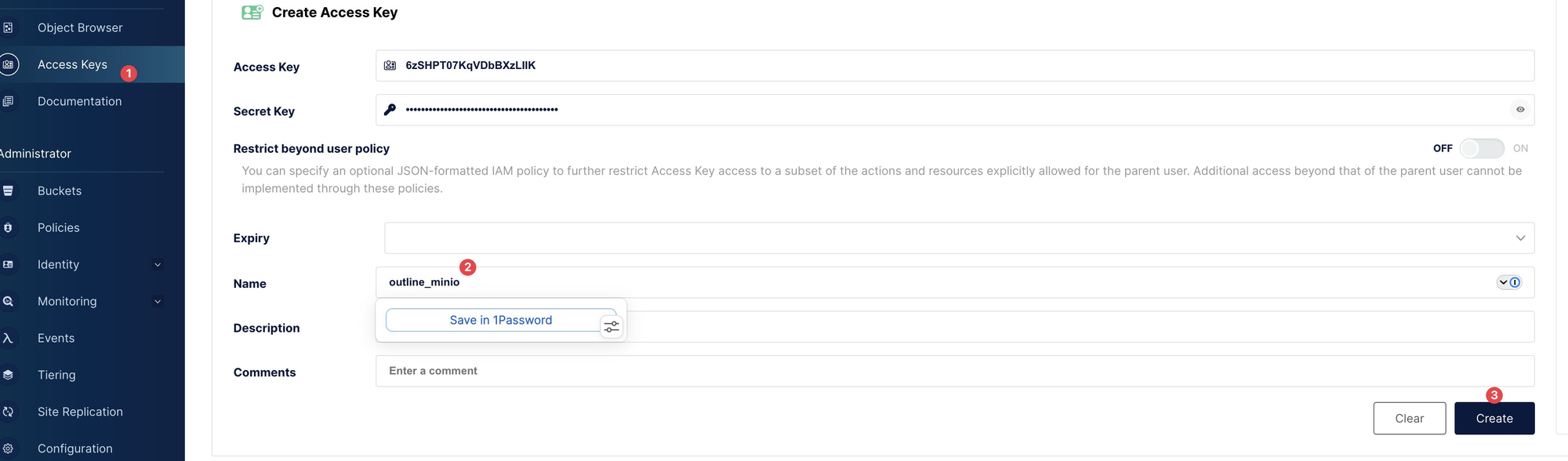Click the Policies shield icon
The image size is (1568, 461).
(x=8, y=227)
